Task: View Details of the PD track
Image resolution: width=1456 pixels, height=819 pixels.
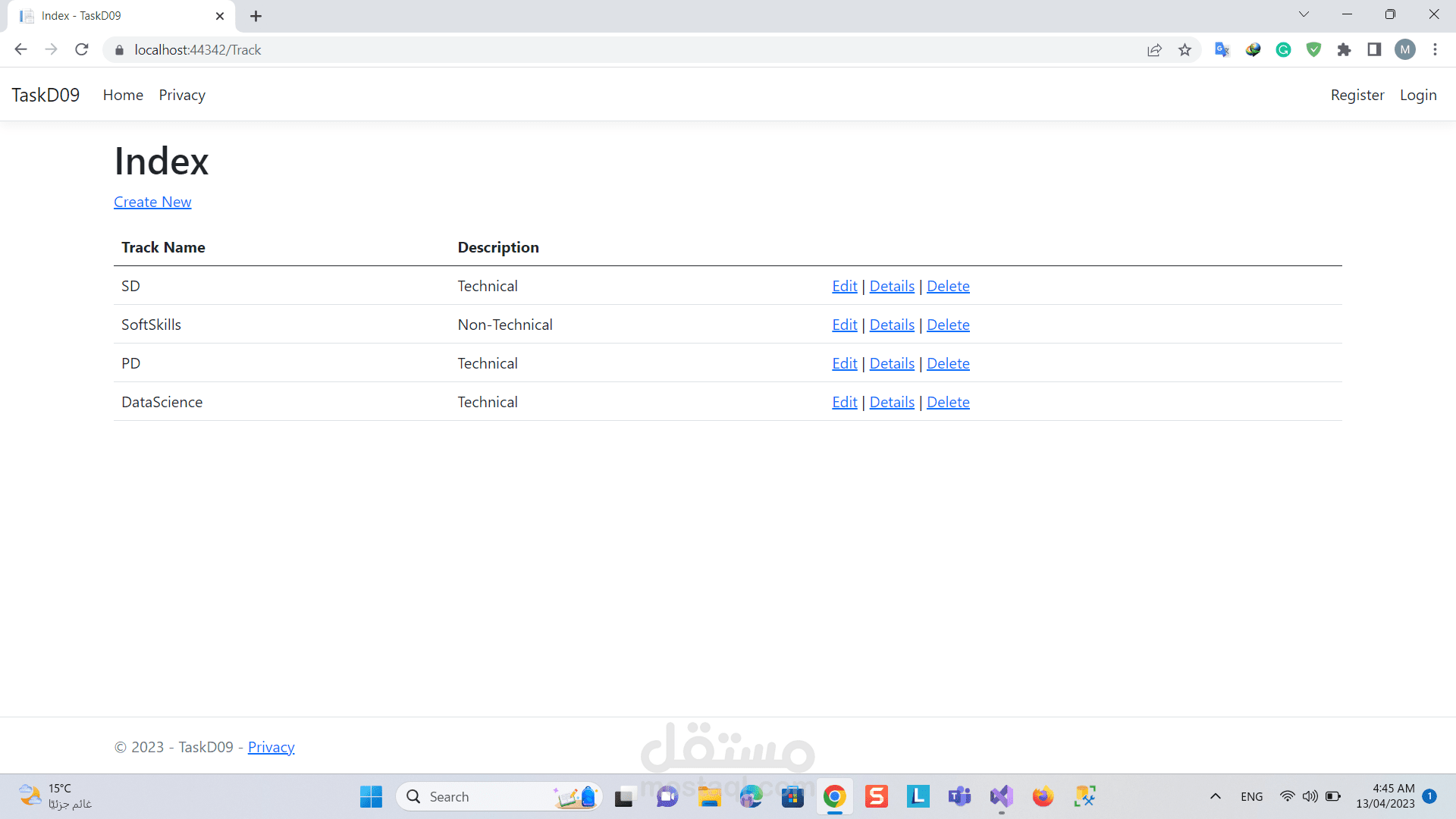Action: [892, 363]
